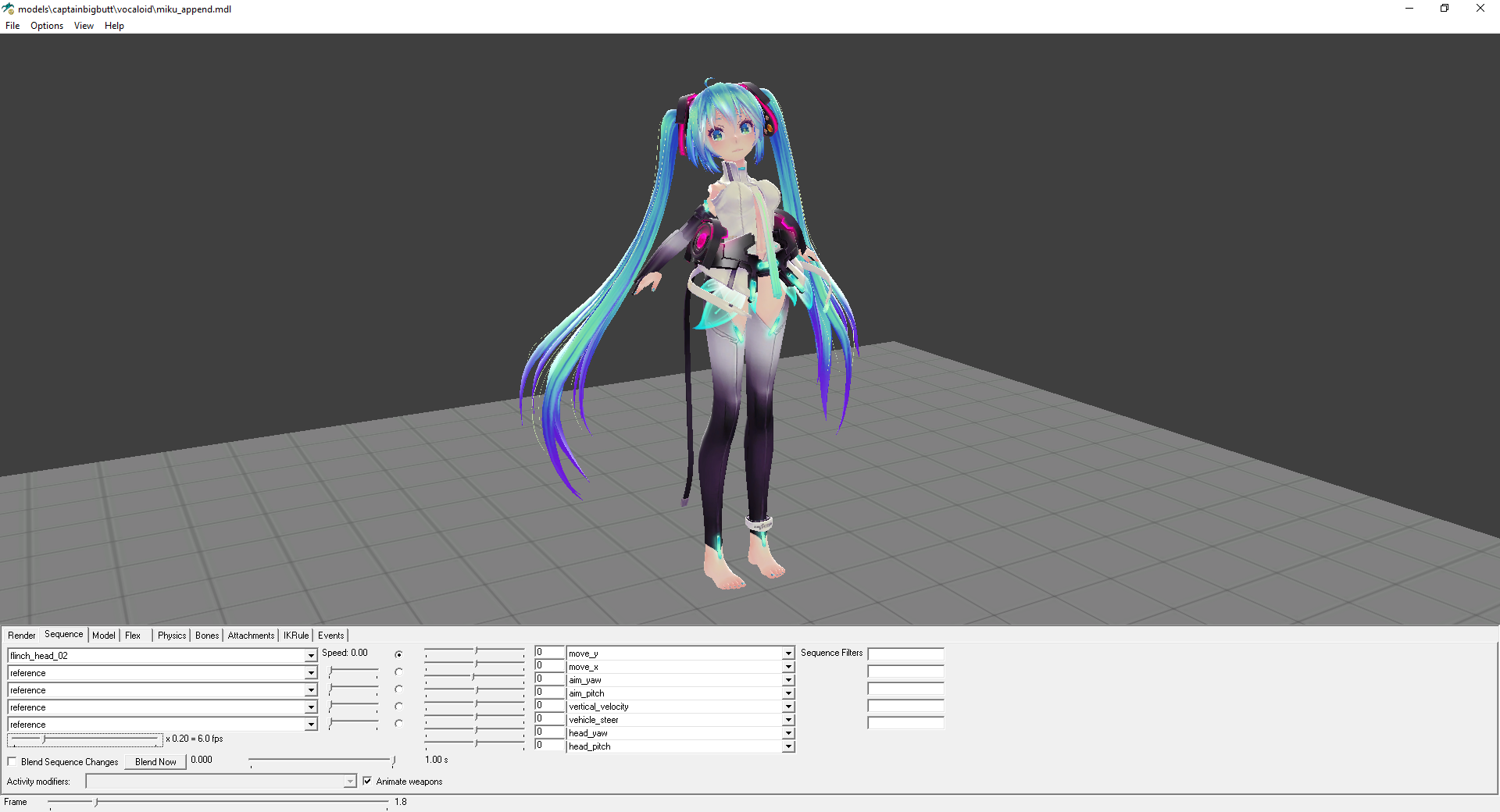The width and height of the screenshot is (1500, 812).
Task: Expand the vehicle_steer pose parameter dropdown
Action: pos(788,720)
